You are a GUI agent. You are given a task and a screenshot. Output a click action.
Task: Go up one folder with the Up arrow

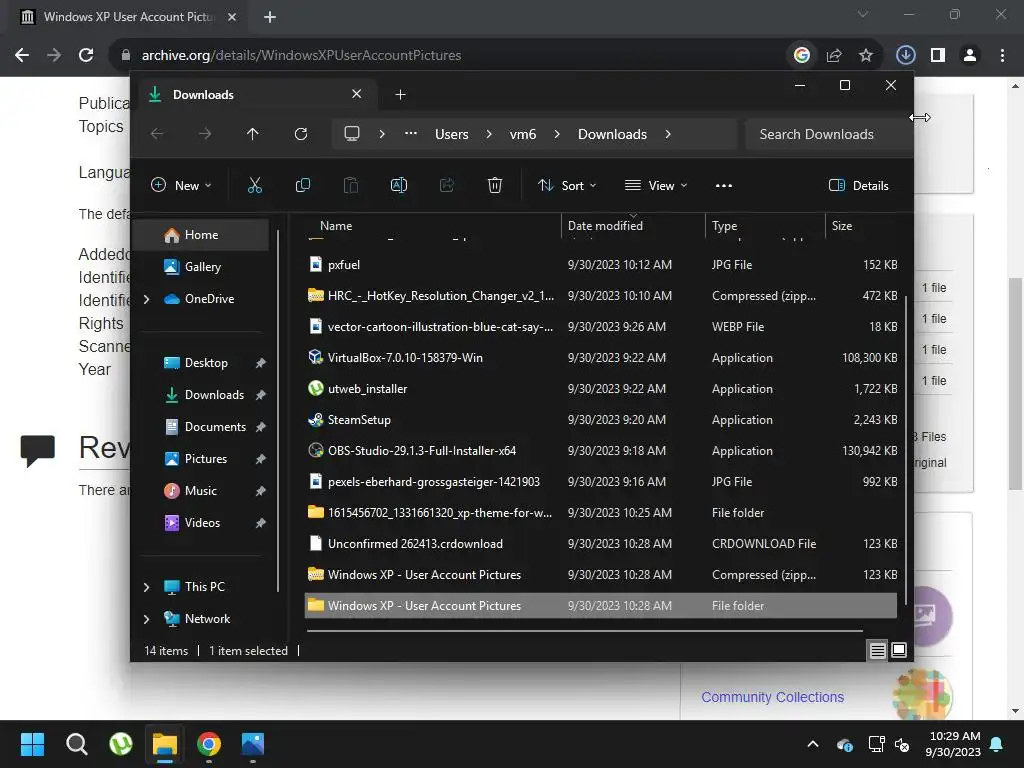click(253, 134)
